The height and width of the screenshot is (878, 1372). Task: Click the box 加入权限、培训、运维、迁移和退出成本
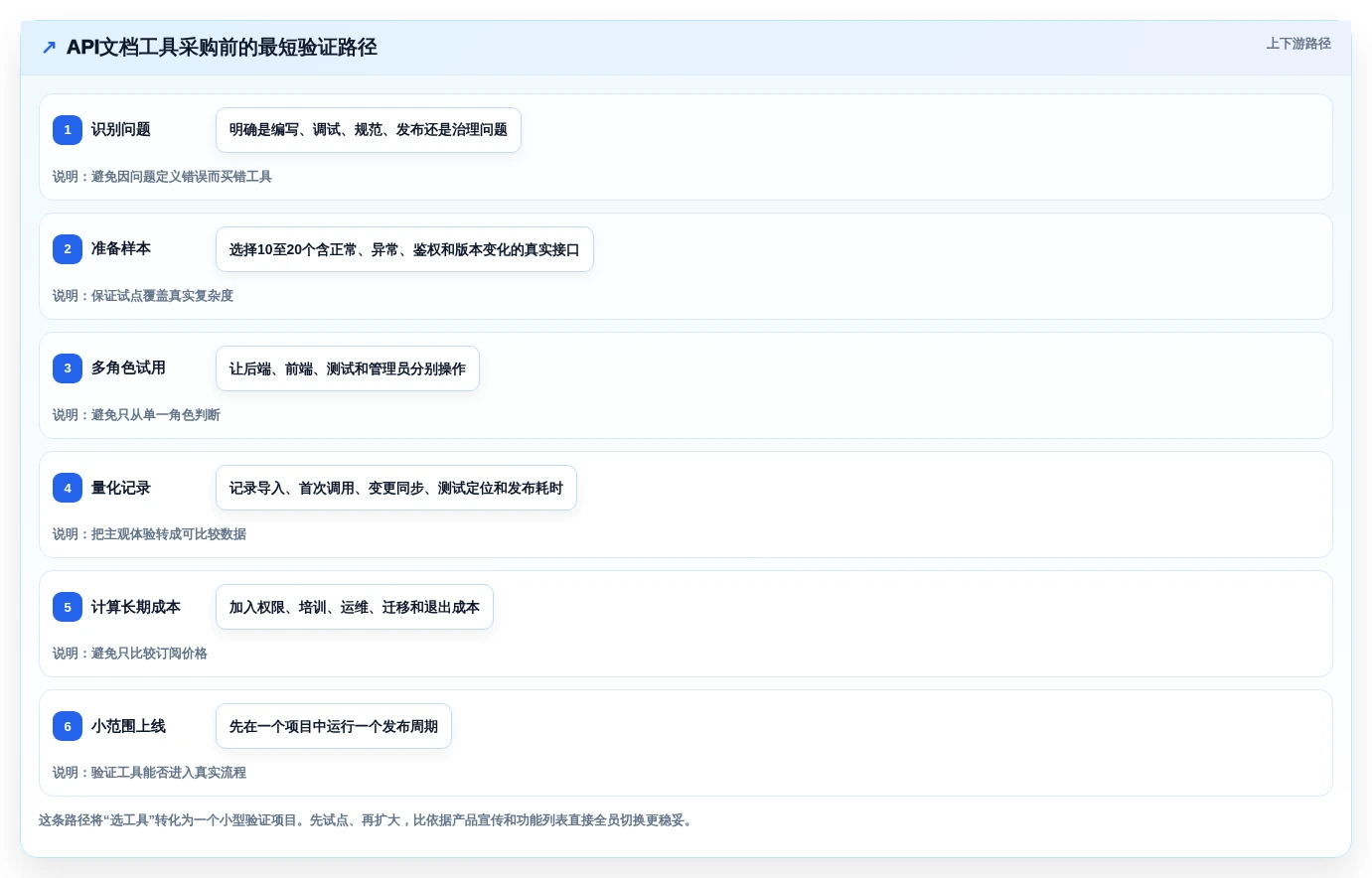[x=355, y=607]
